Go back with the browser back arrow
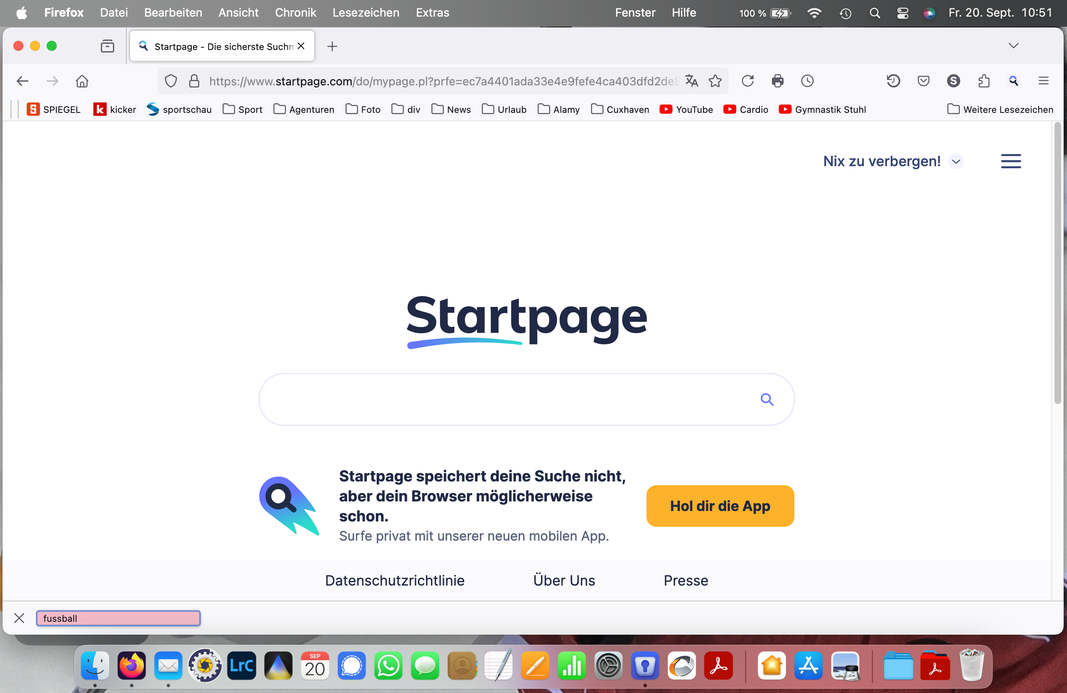1067x693 pixels. click(x=22, y=81)
